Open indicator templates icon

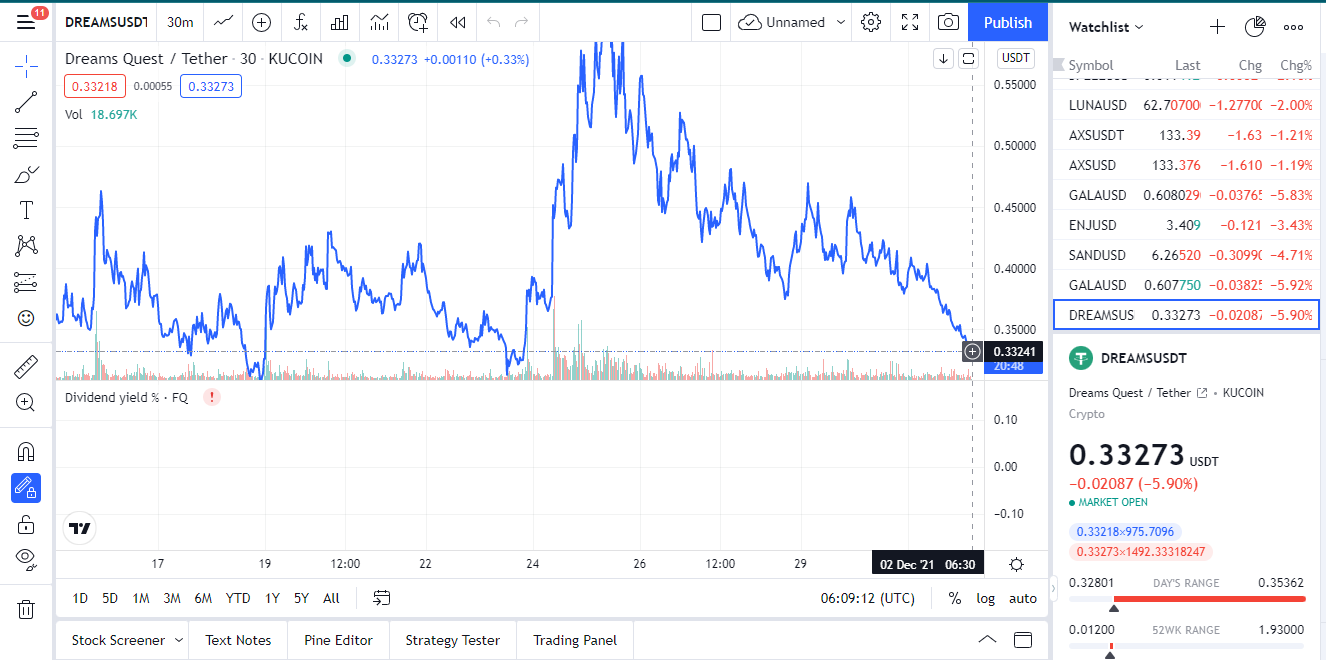pyautogui.click(x=379, y=22)
